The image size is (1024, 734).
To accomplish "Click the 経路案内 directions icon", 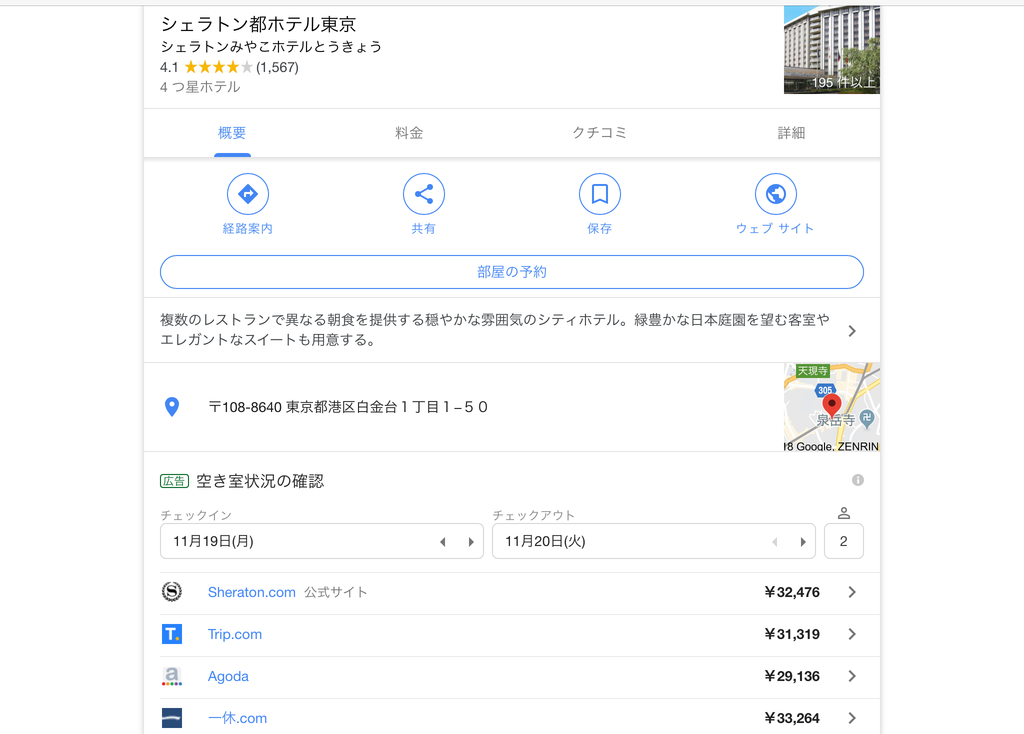I will tap(248, 194).
